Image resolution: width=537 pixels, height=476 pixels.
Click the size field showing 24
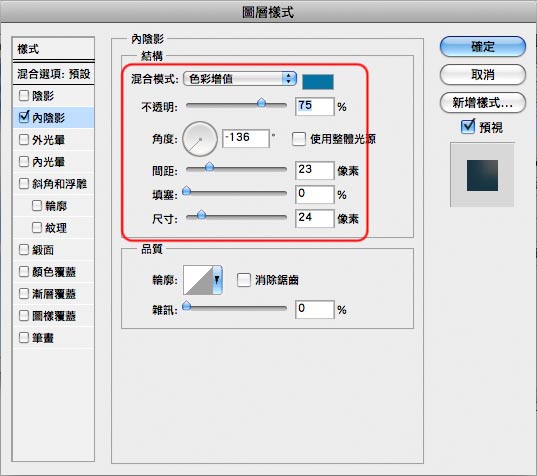[x=314, y=218]
